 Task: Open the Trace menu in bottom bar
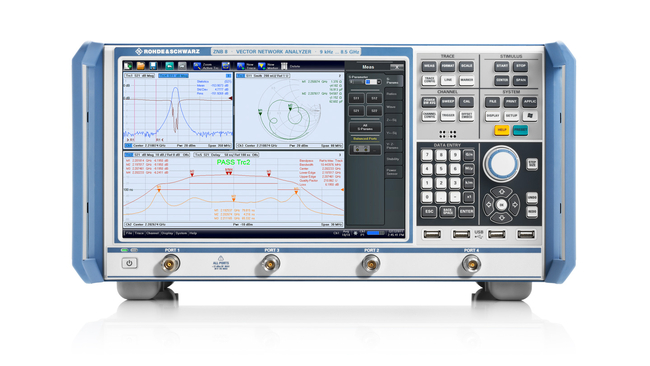pos(139,233)
